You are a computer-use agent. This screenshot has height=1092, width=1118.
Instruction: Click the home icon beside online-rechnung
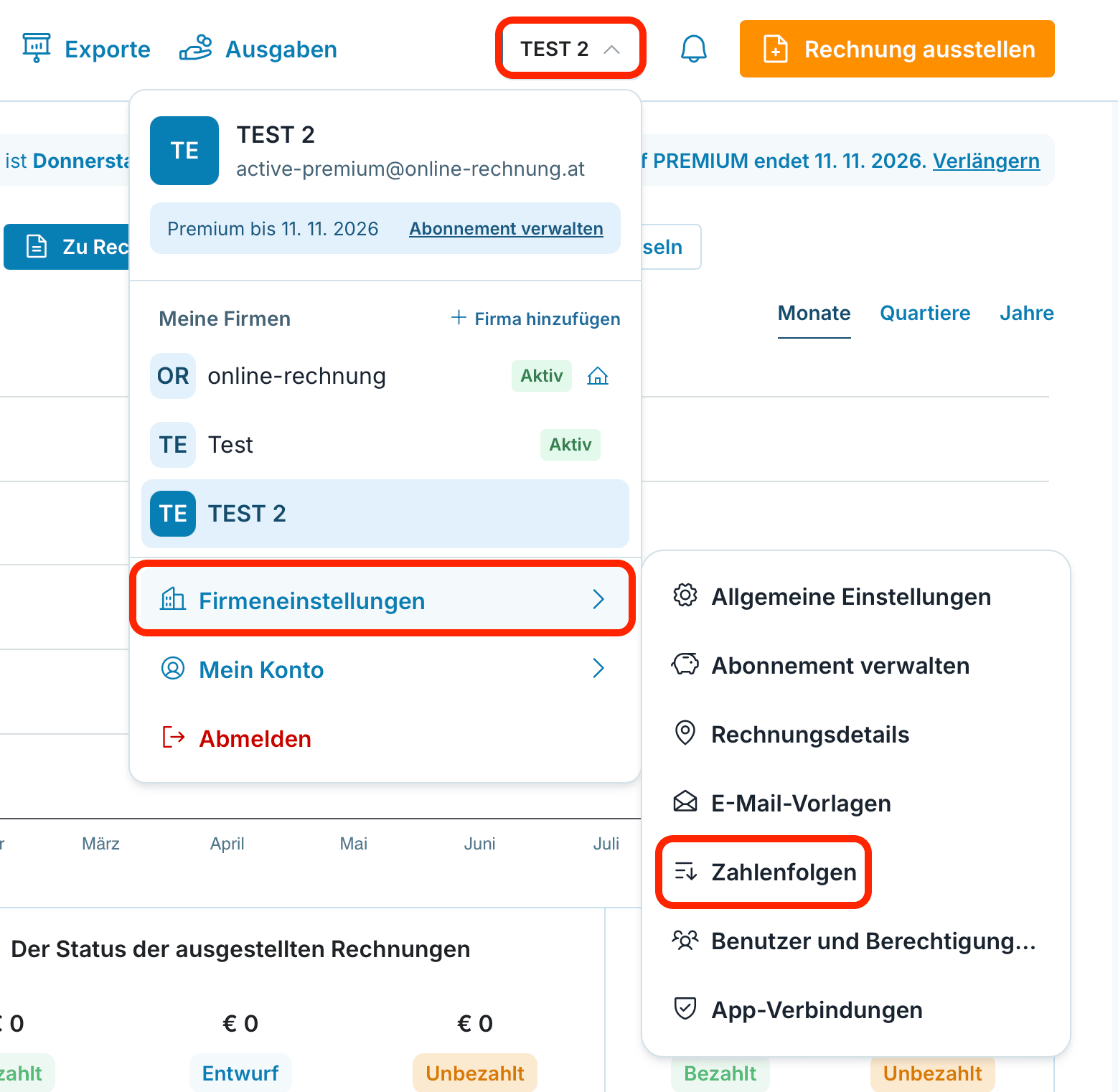pyautogui.click(x=598, y=376)
